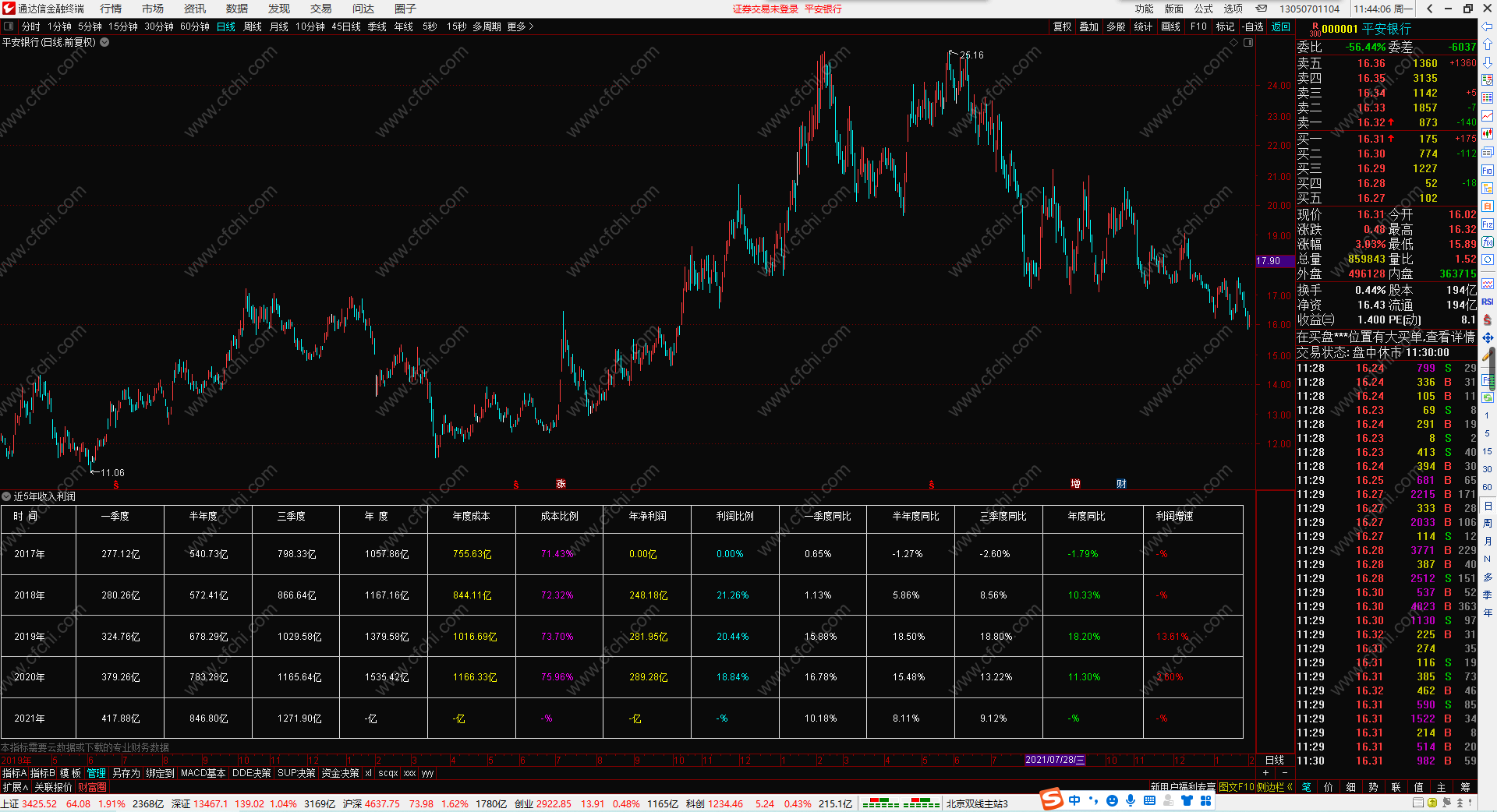Expand the 扩展 panel
Screen dimensions: 1497x812
[x=16, y=787]
